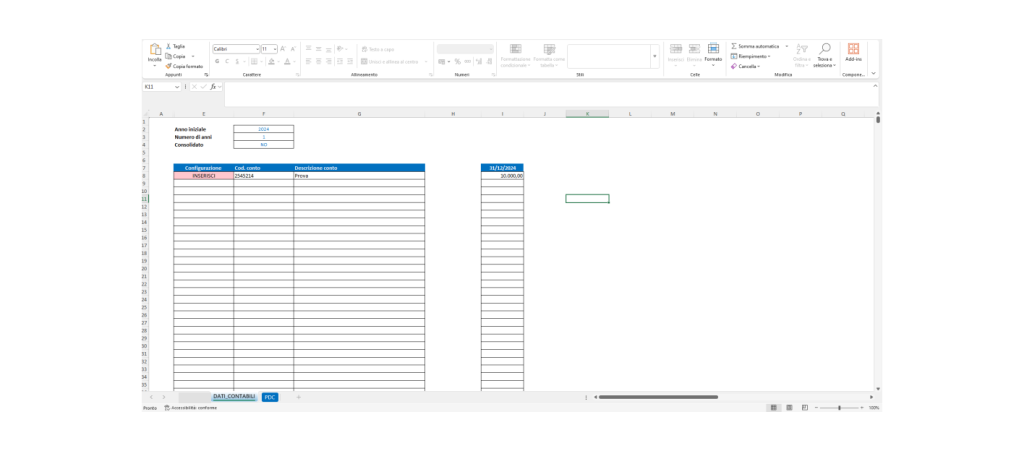
Task: Click Accessibilità: conforme status
Action: tap(191, 408)
